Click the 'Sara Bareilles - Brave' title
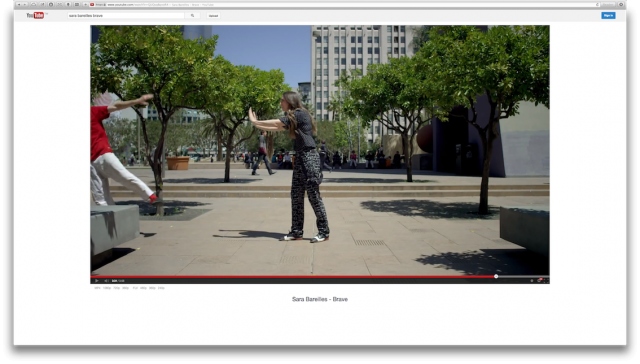Image resolution: width=640 pixels, height=364 pixels. (x=320, y=299)
